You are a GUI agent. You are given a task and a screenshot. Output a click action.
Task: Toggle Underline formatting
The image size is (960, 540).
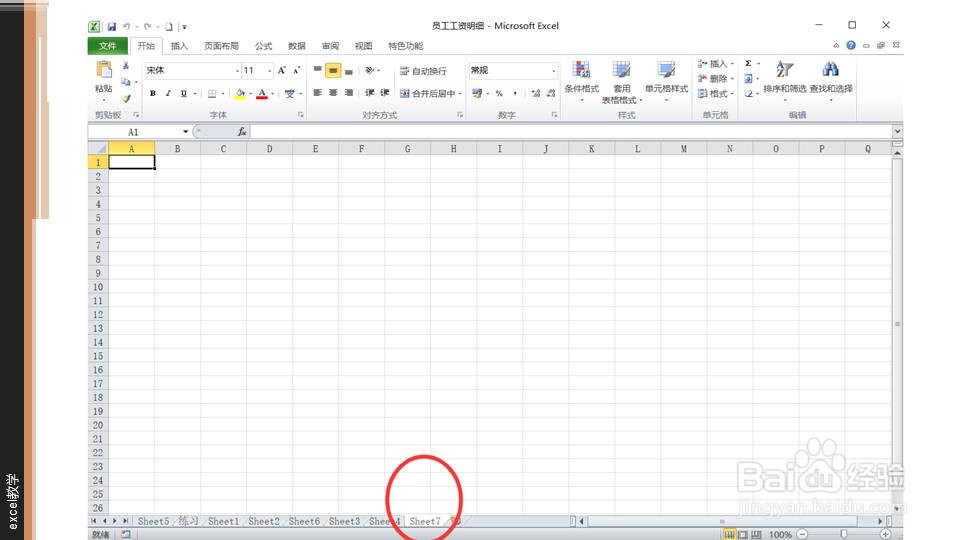(184, 93)
